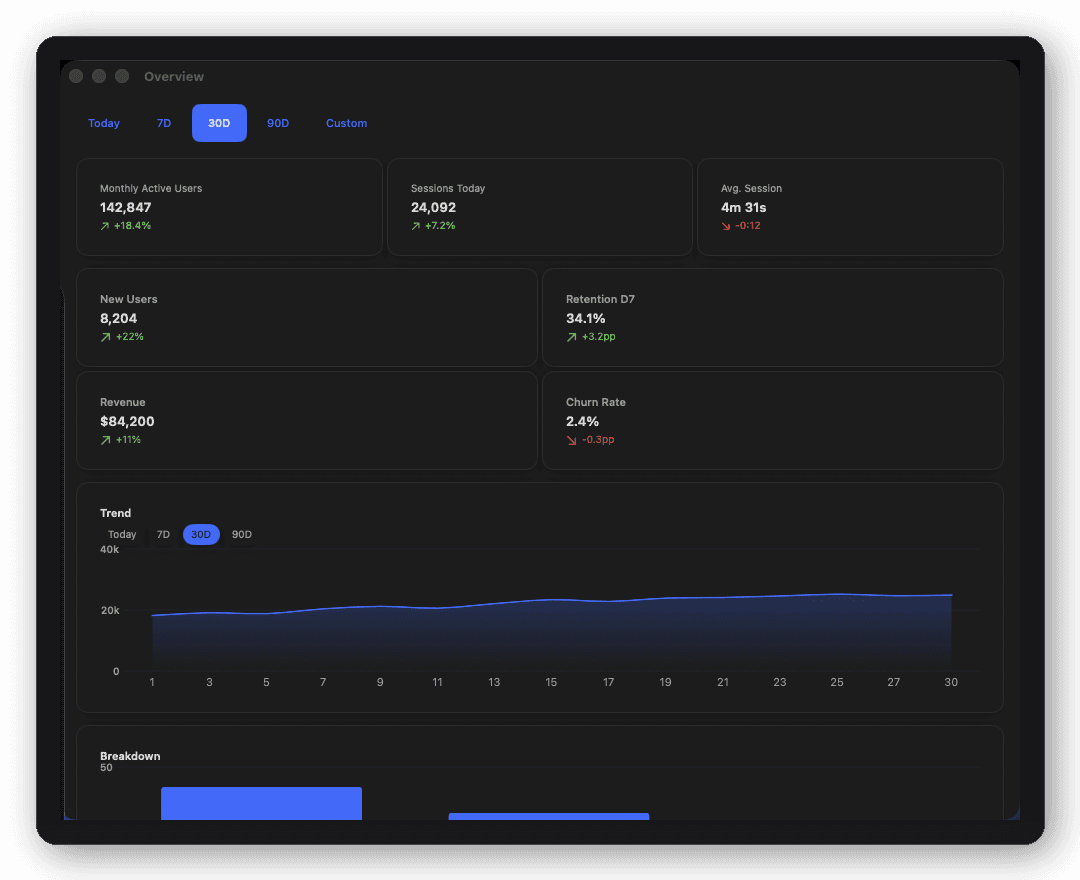The image size is (1080, 880).
Task: Select 30D pill in the Trend chart
Action: click(x=201, y=534)
